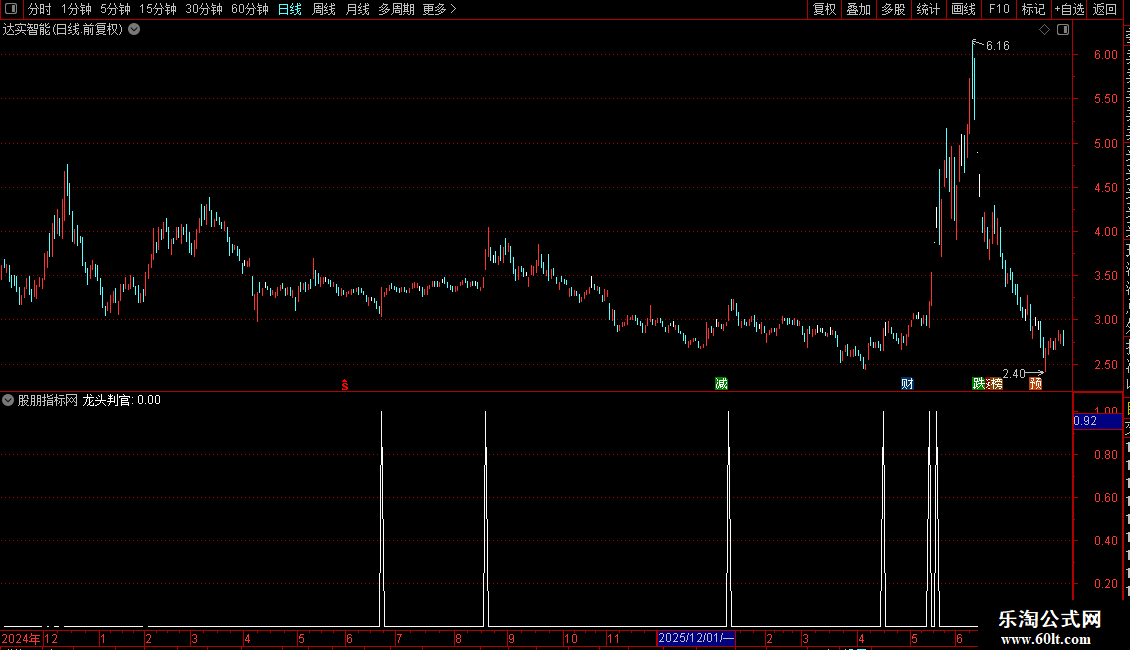Open the 多周期 multi-period view

tap(396, 9)
